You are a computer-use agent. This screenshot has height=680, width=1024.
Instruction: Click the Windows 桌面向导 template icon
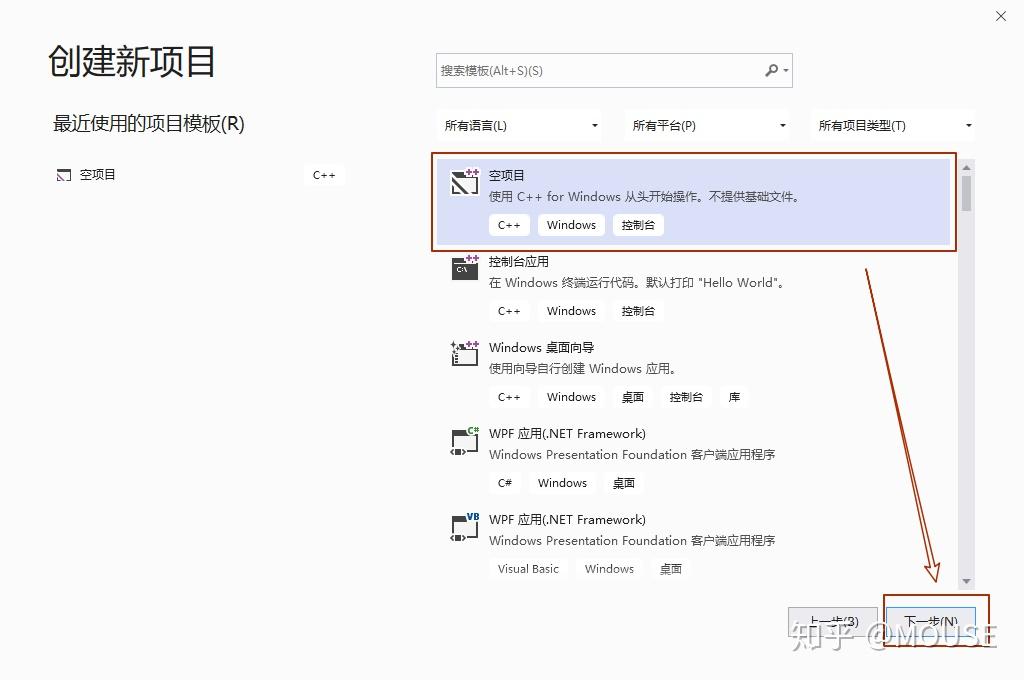(x=463, y=354)
